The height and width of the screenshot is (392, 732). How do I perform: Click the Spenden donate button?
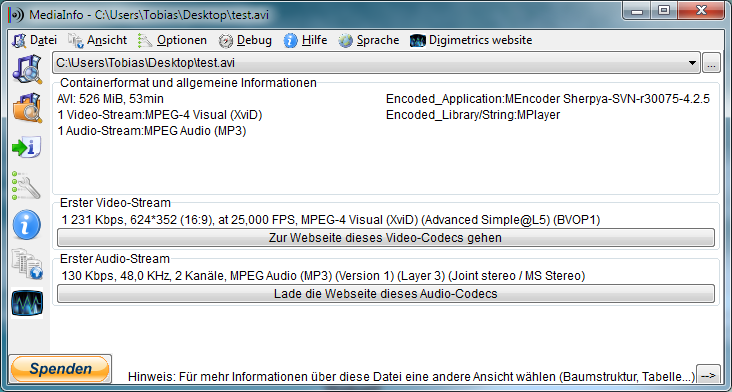point(60,369)
